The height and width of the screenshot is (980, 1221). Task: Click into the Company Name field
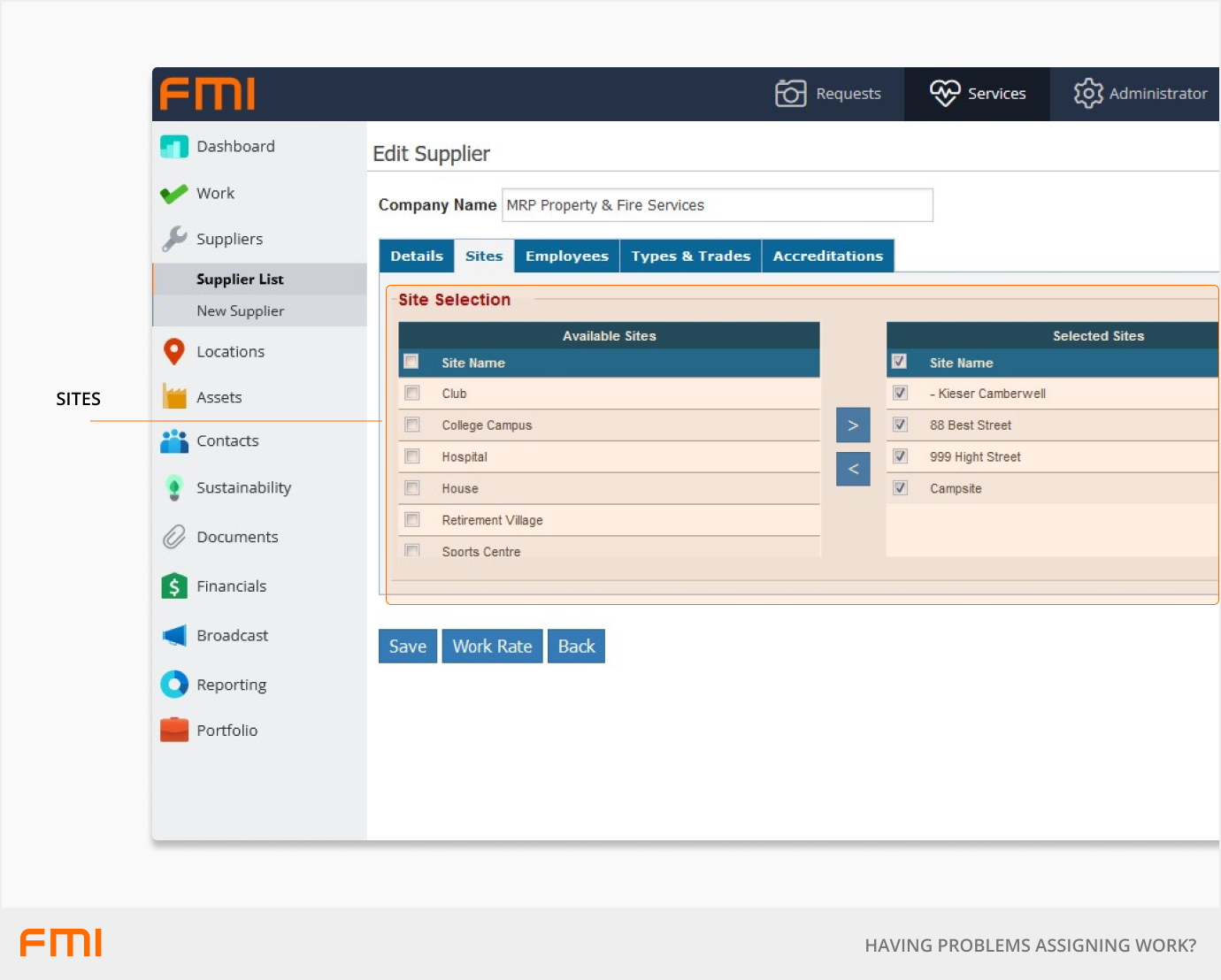pyautogui.click(x=717, y=205)
